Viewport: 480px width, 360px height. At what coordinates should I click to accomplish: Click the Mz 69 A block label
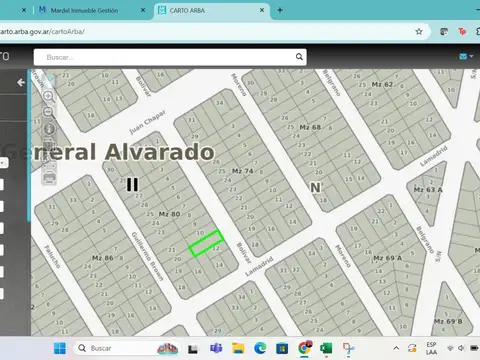[388, 258]
